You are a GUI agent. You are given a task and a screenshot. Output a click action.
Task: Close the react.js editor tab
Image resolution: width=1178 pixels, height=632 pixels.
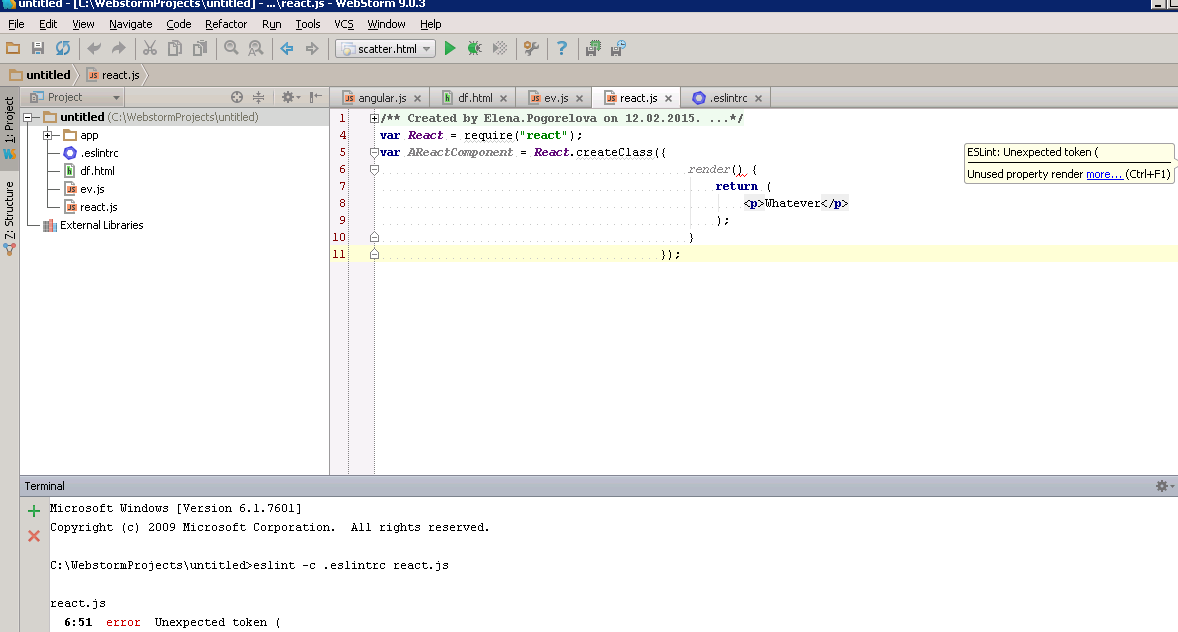[669, 98]
